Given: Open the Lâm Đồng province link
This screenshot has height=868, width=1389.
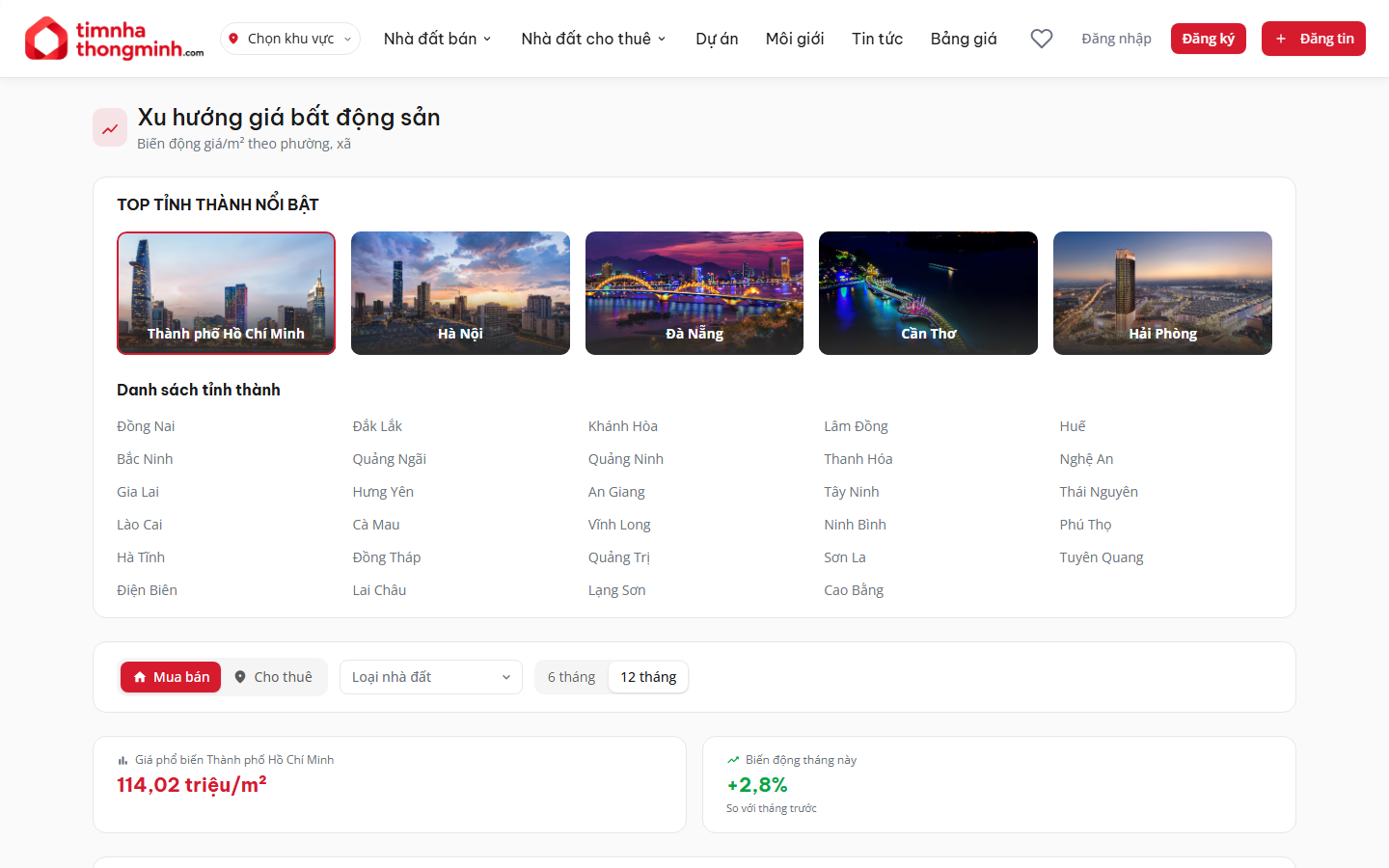Looking at the screenshot, I should (856, 426).
